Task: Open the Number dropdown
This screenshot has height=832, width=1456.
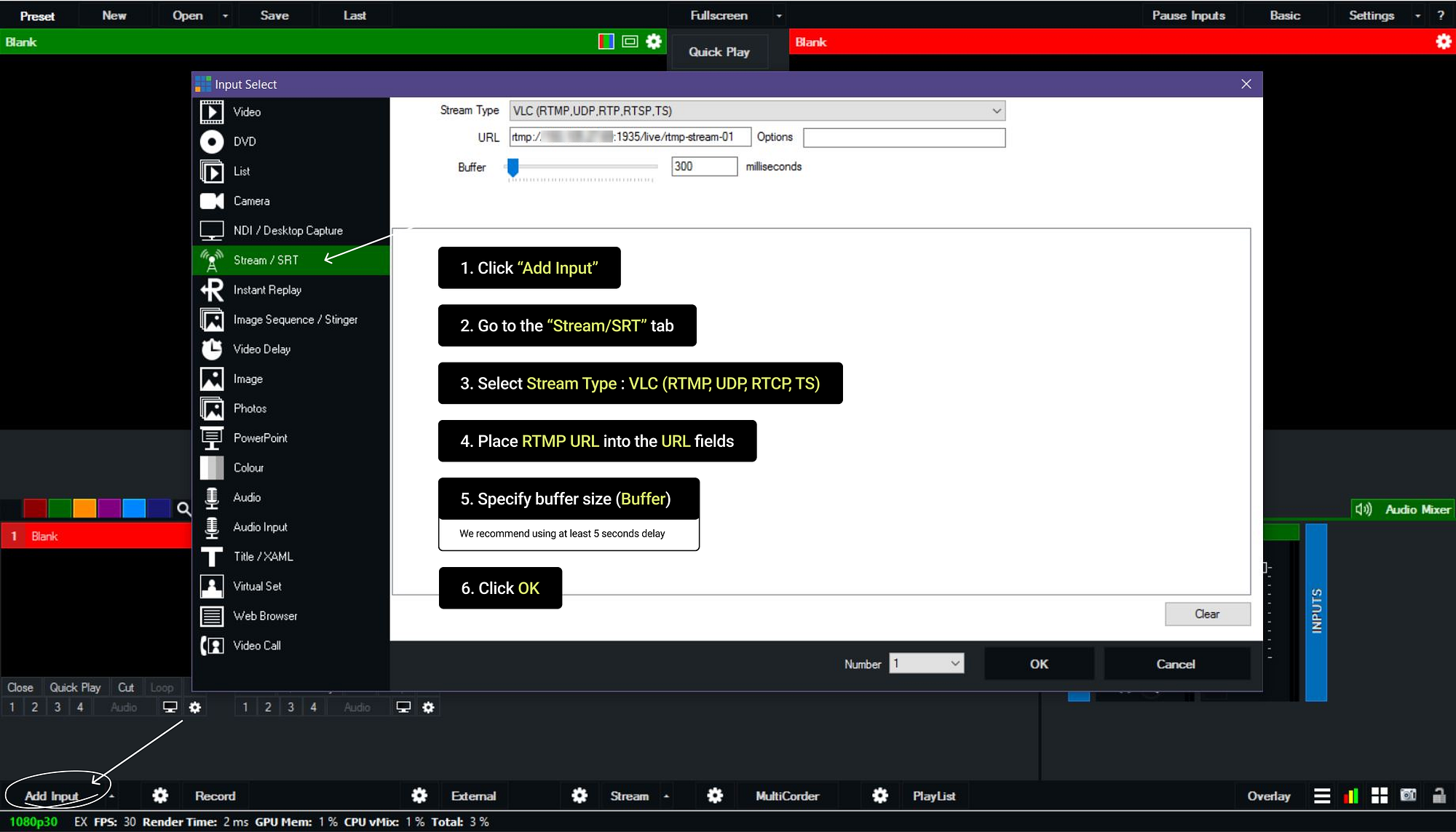Action: pyautogui.click(x=926, y=664)
